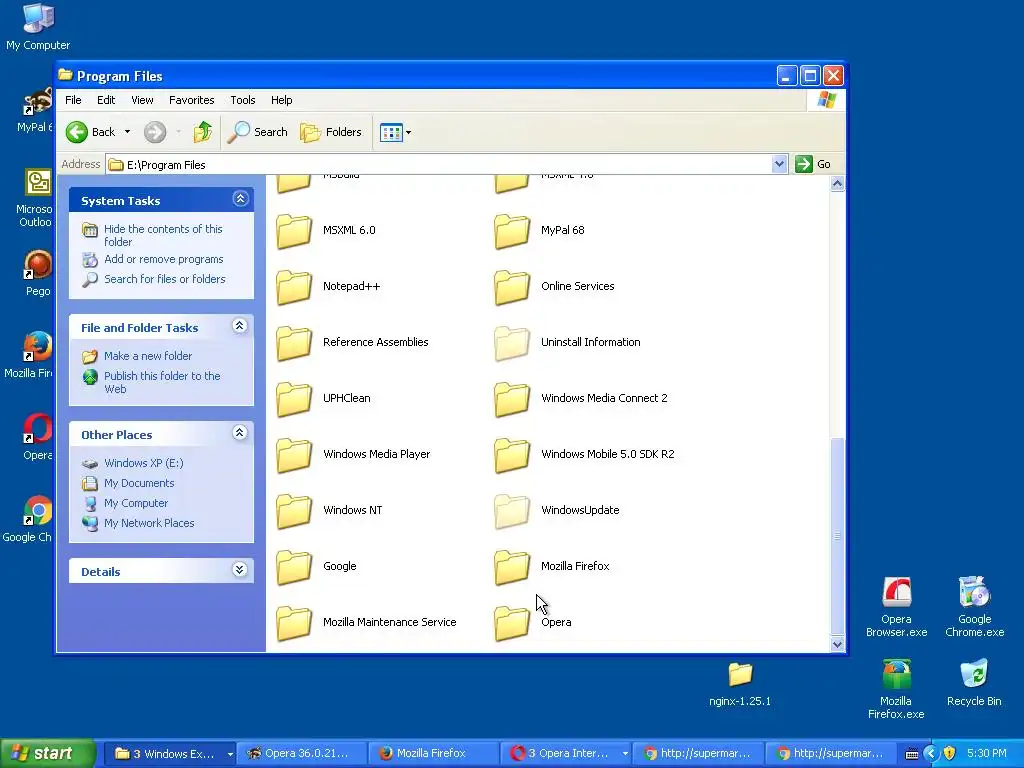Viewport: 1024px width, 768px height.
Task: Select Mozilla Firefox.exe desktop icon
Action: [x=896, y=689]
